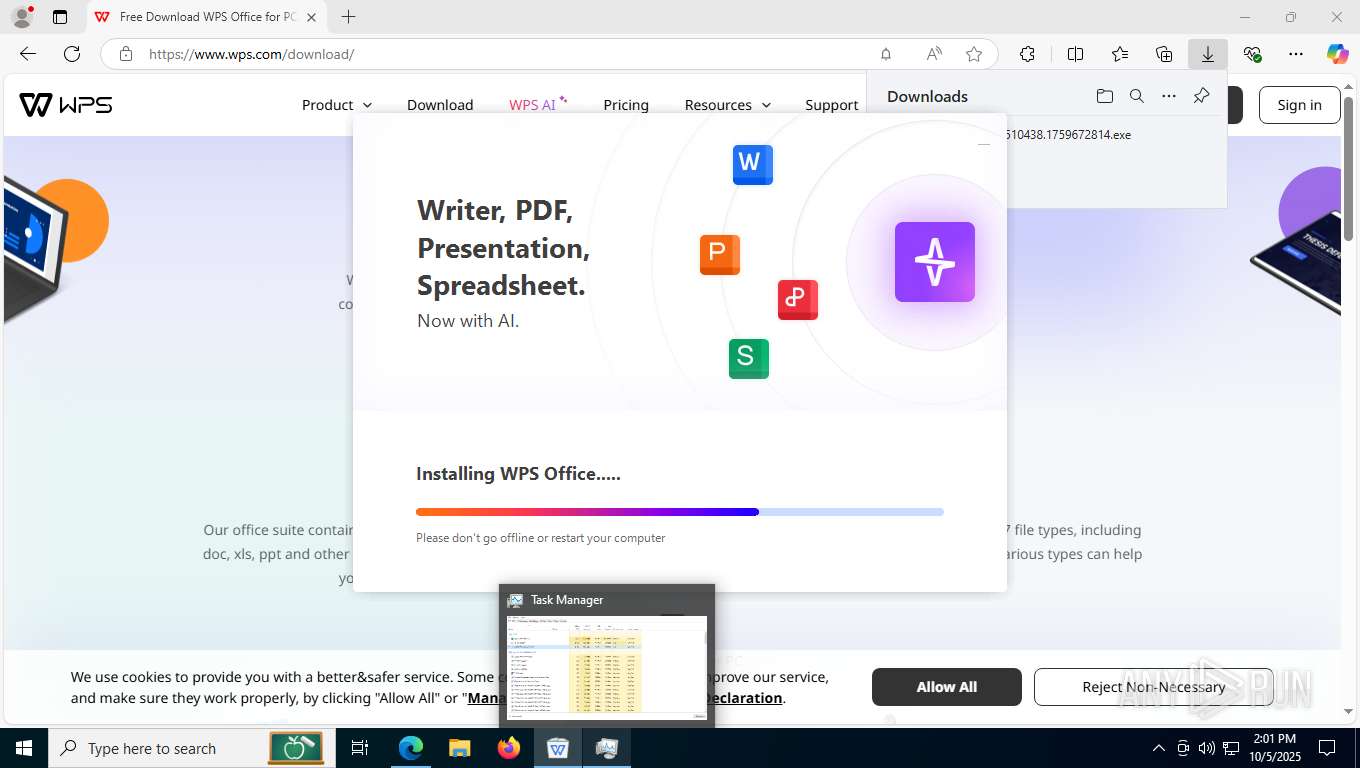Open Windows notification center icon
The height and width of the screenshot is (768, 1360).
1327,748
